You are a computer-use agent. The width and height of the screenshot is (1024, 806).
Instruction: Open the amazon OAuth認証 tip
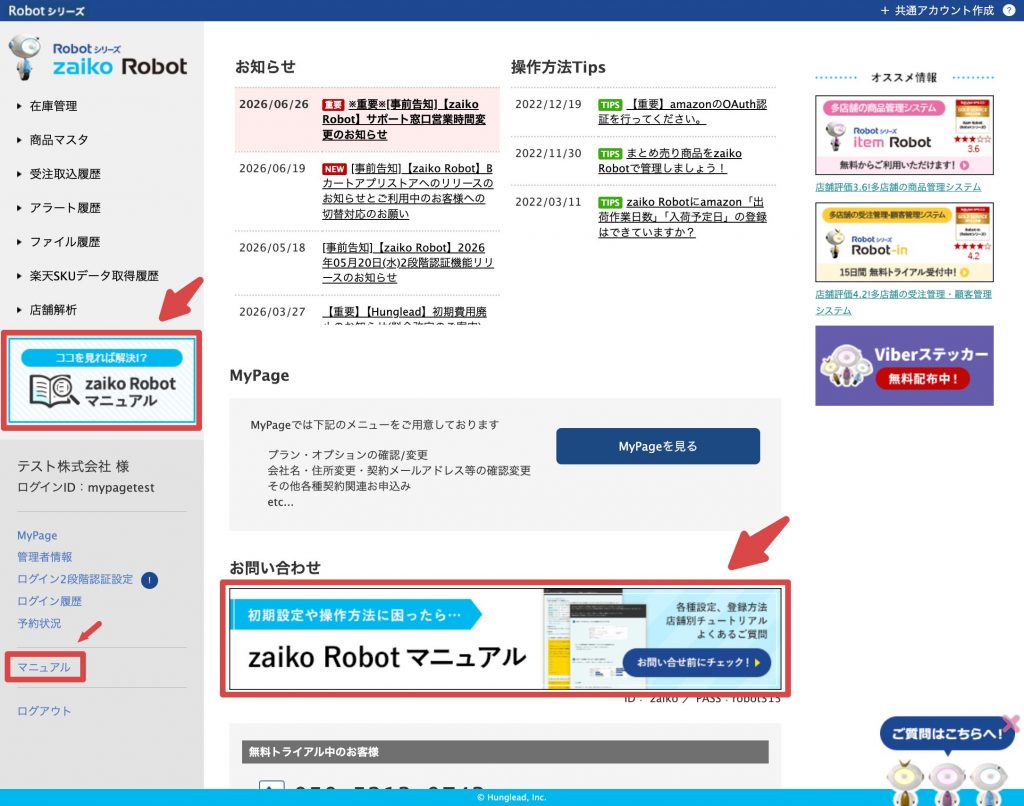tap(682, 112)
